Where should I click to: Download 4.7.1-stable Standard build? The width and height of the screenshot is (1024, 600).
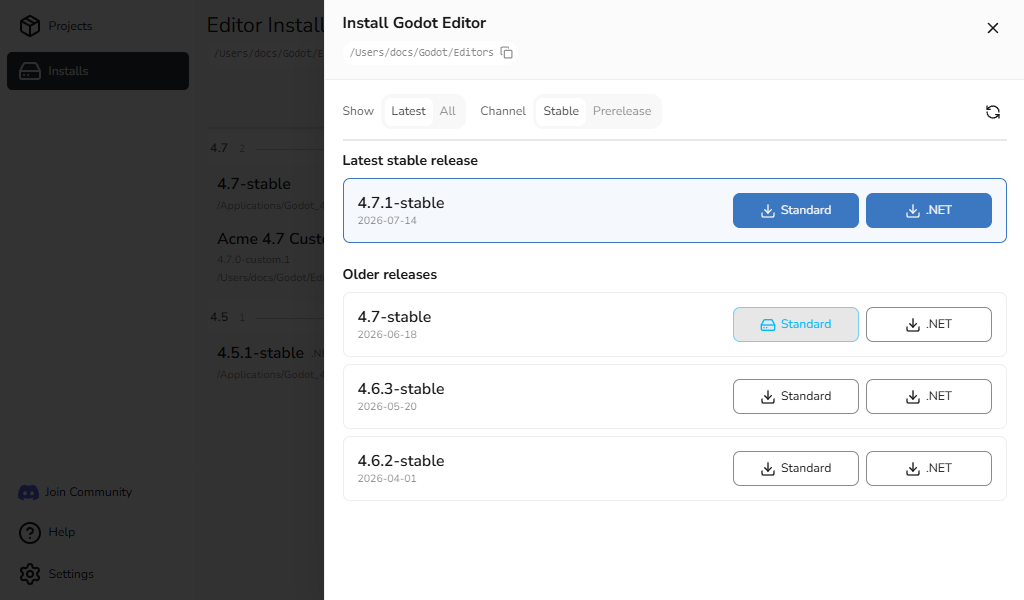[795, 210]
